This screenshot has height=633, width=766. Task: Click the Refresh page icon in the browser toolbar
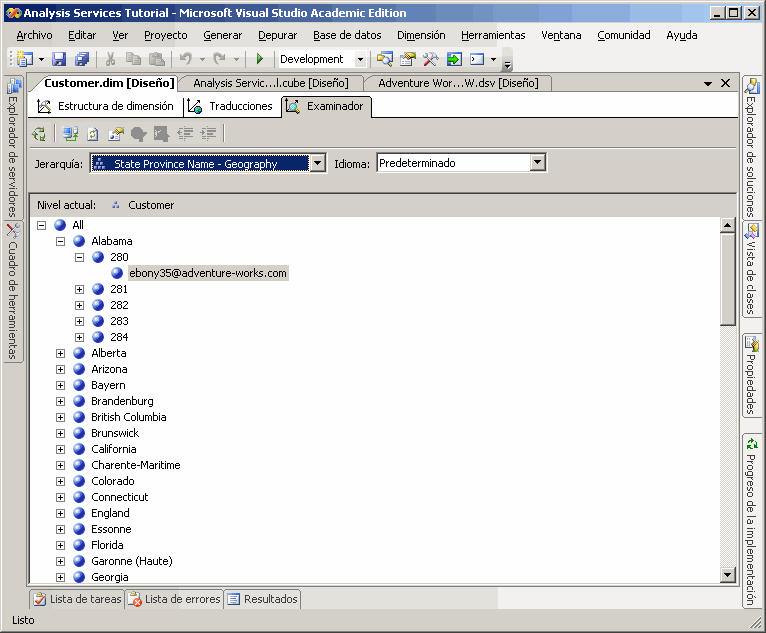point(93,133)
